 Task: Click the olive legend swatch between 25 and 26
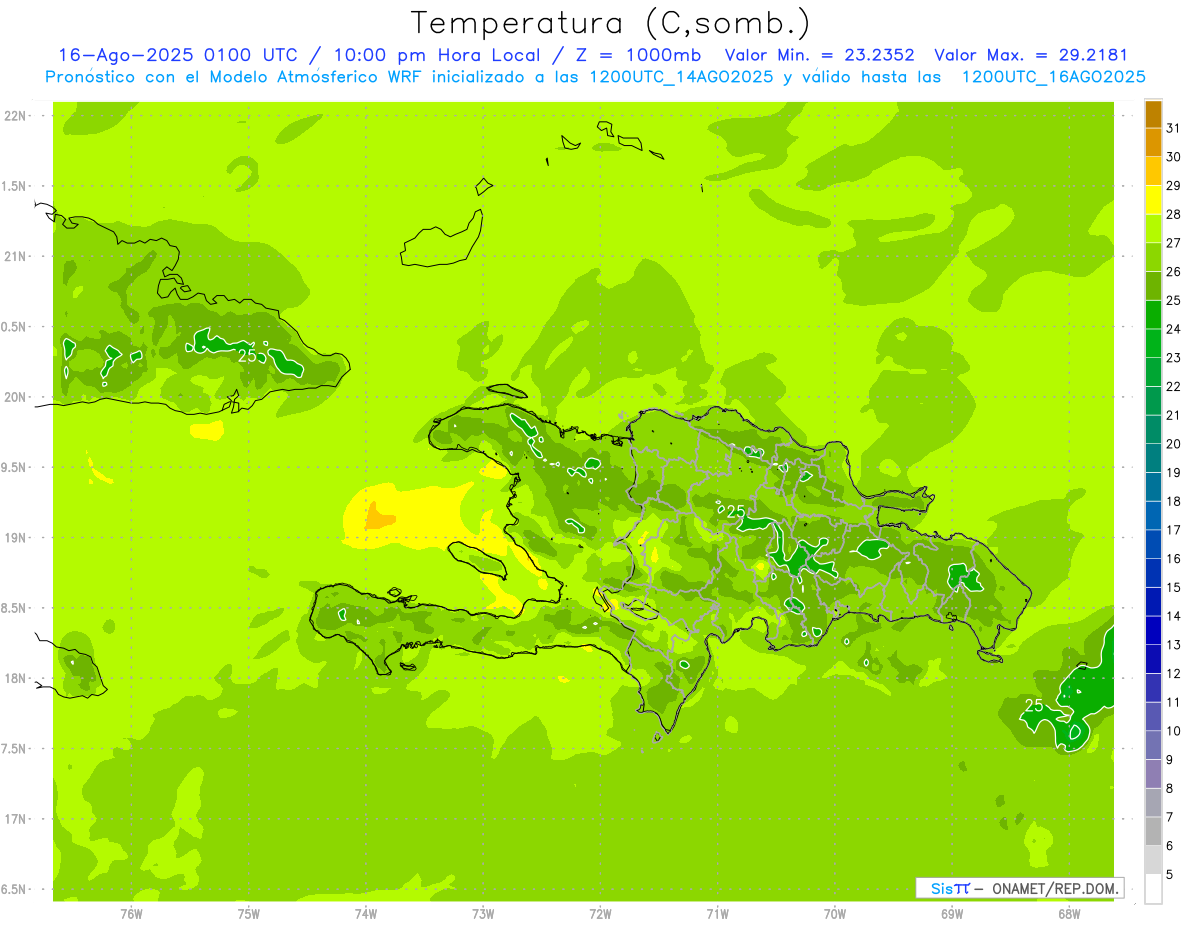(x=1153, y=286)
